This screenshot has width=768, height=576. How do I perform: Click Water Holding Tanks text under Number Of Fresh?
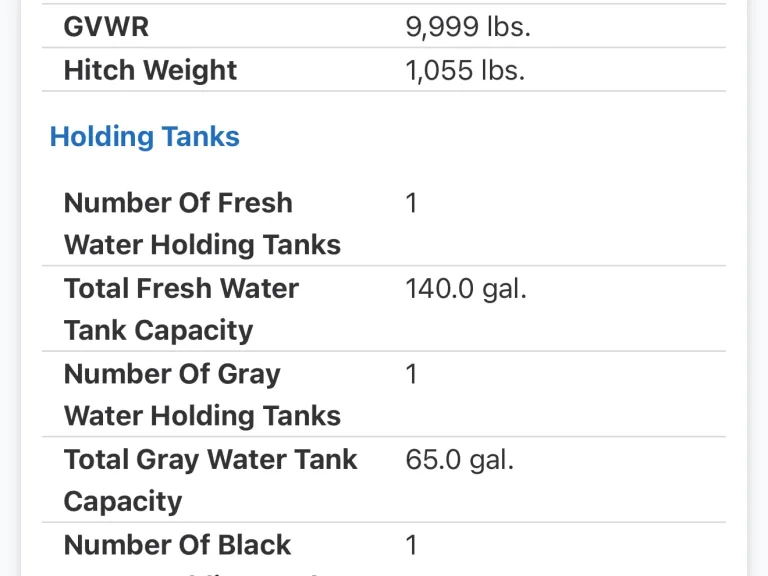click(202, 245)
